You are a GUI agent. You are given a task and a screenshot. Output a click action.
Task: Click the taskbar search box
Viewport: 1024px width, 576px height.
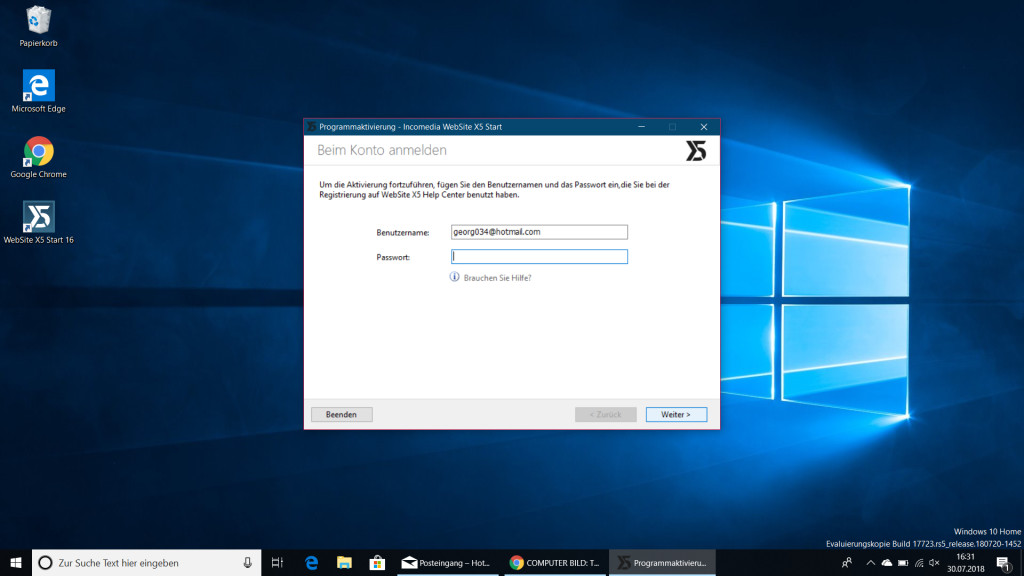(146, 562)
